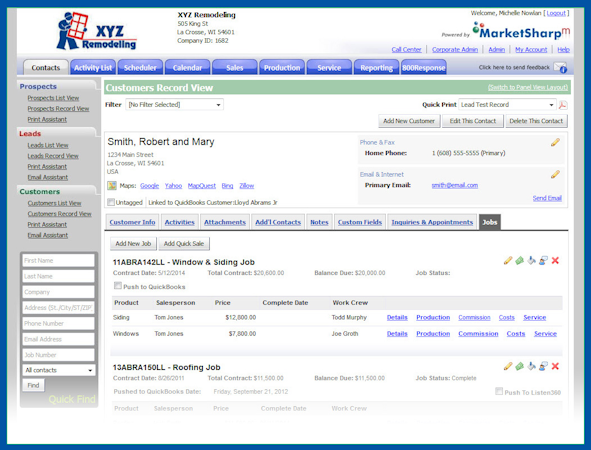Open person chat icon for Window & Siding Job
The image size is (591, 450).
543,260
